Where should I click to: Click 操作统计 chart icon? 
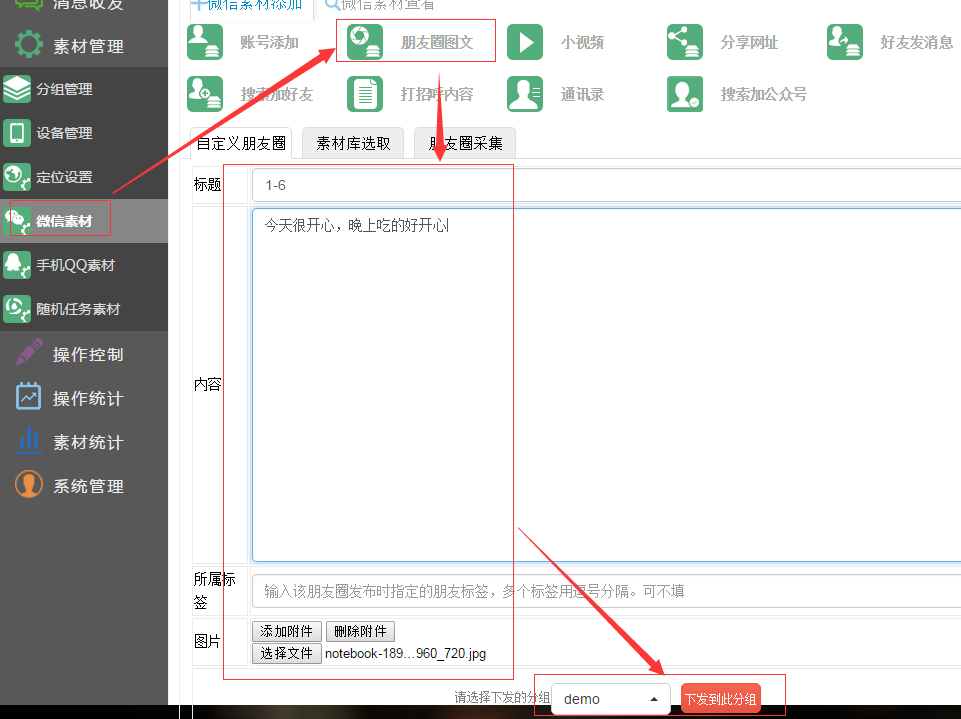(29, 397)
